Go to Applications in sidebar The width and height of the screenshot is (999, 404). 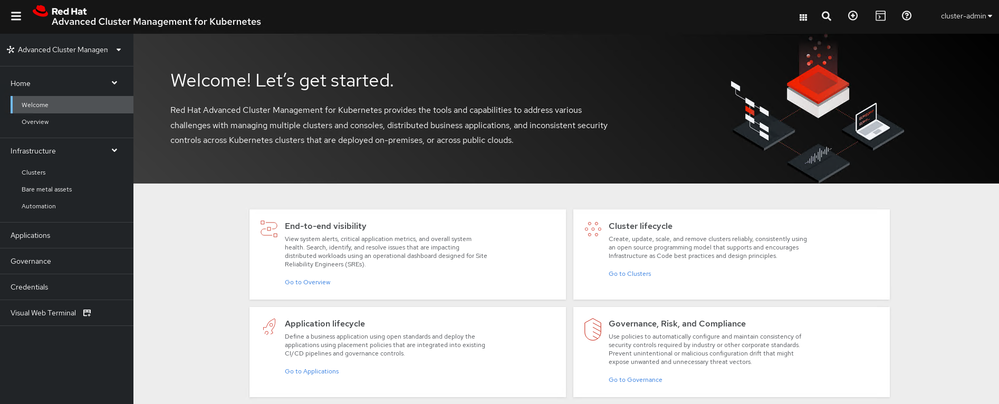(66, 235)
